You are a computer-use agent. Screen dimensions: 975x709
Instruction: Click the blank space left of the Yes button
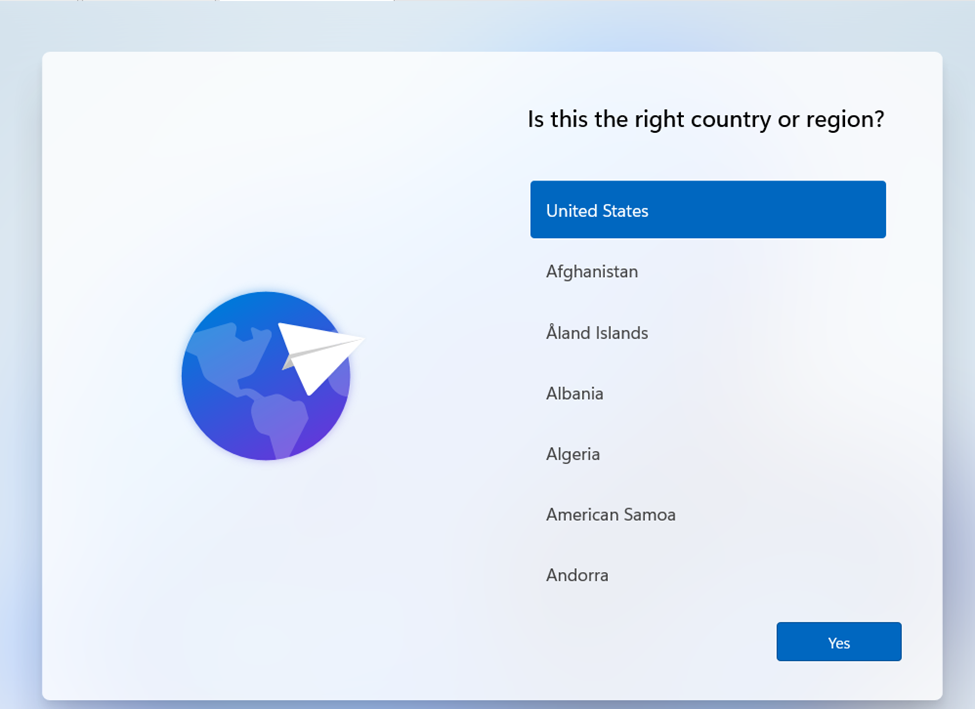(650, 642)
